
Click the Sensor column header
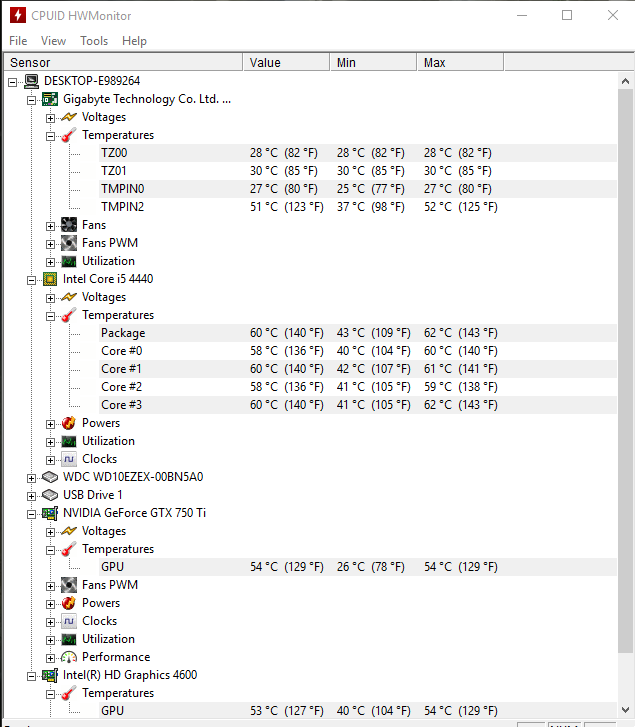[123, 63]
